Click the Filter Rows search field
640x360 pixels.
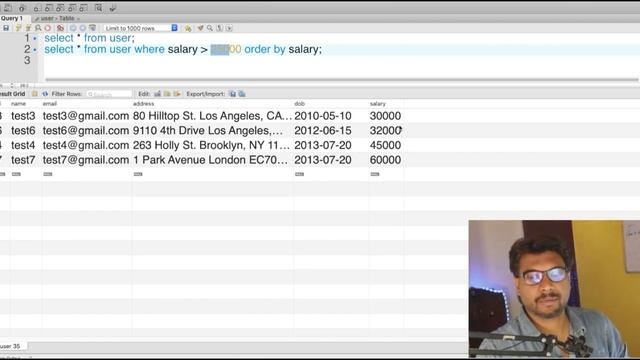click(109, 94)
